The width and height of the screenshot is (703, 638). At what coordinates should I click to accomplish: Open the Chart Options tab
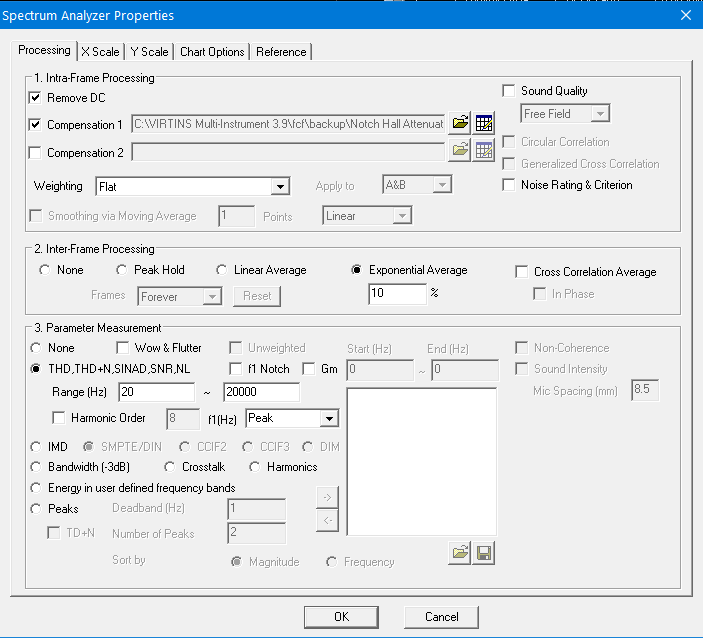(x=212, y=52)
